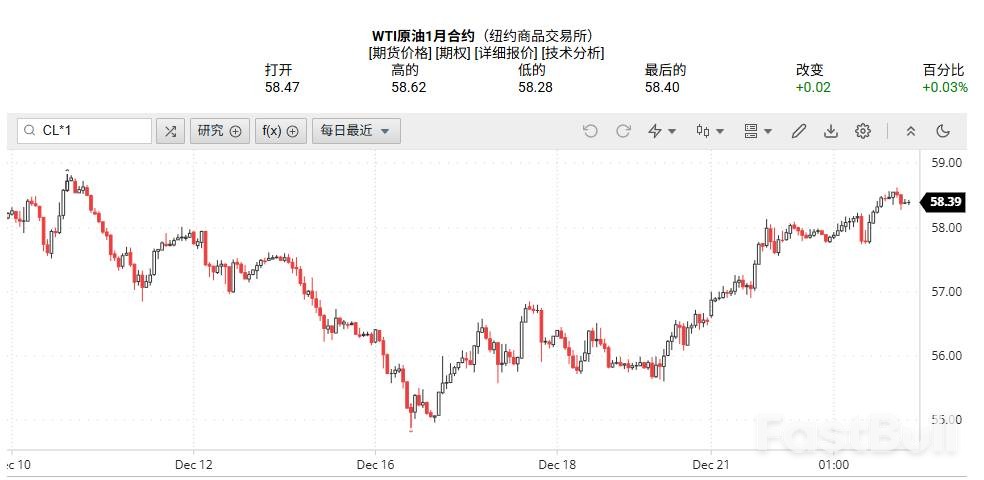The width and height of the screenshot is (984, 480).
Task: Open the 研究 studies menu
Action: coord(219,131)
